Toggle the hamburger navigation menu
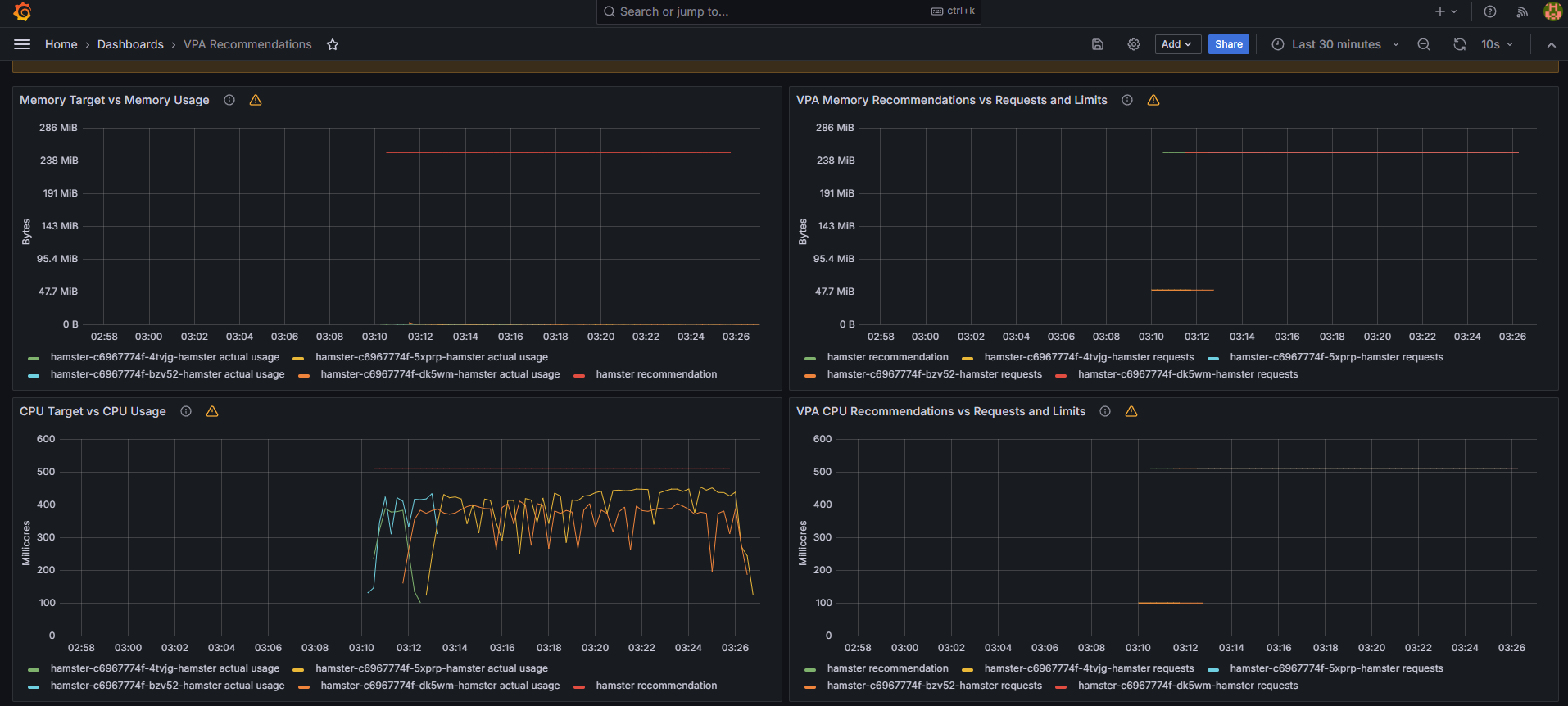The image size is (1568, 706). coord(22,44)
